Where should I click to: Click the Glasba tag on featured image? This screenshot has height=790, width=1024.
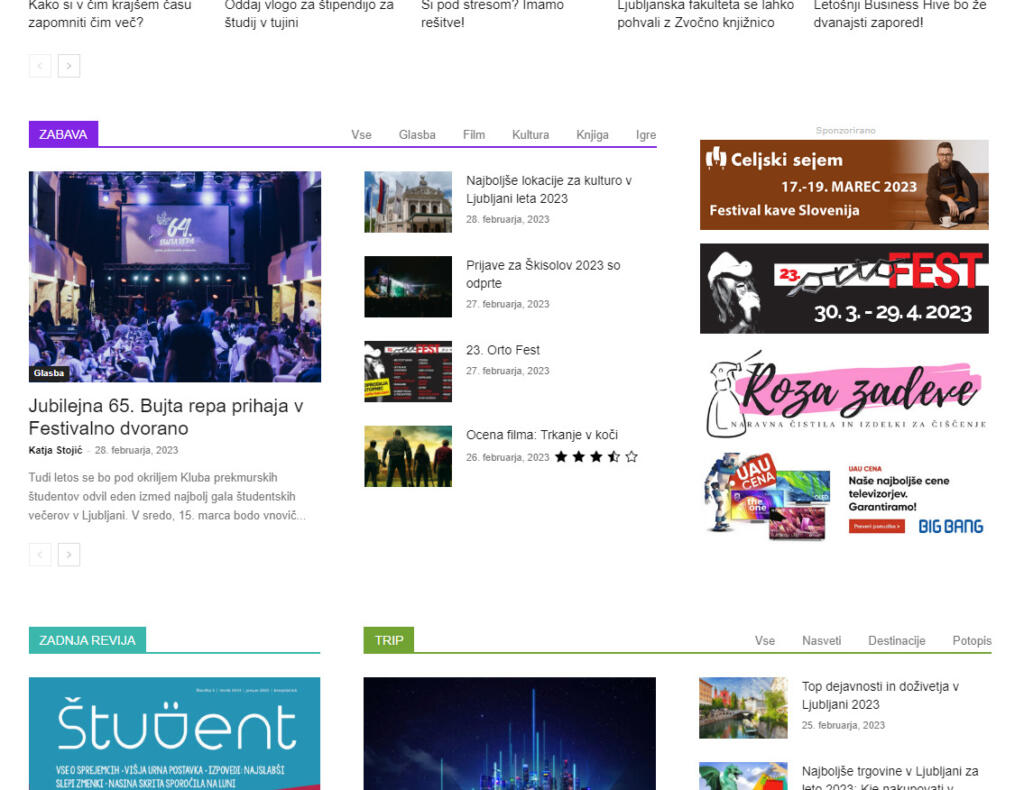click(49, 373)
